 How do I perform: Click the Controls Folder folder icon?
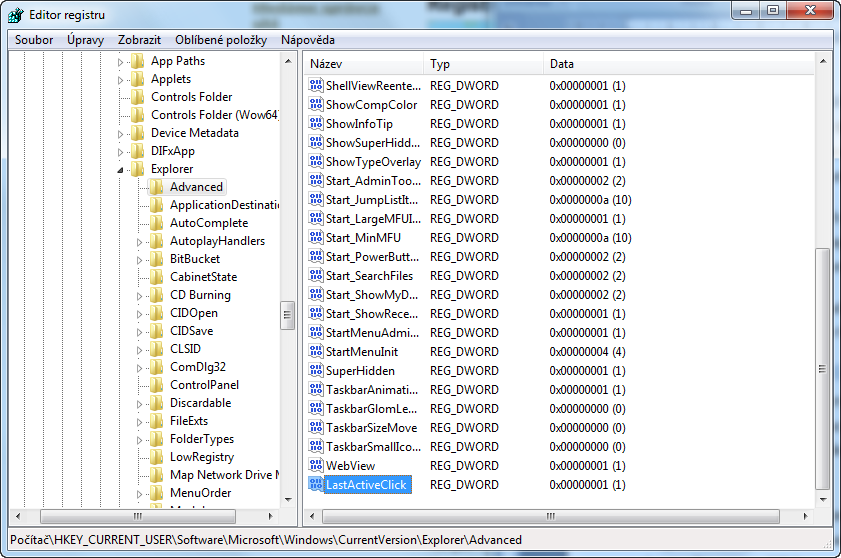(138, 97)
